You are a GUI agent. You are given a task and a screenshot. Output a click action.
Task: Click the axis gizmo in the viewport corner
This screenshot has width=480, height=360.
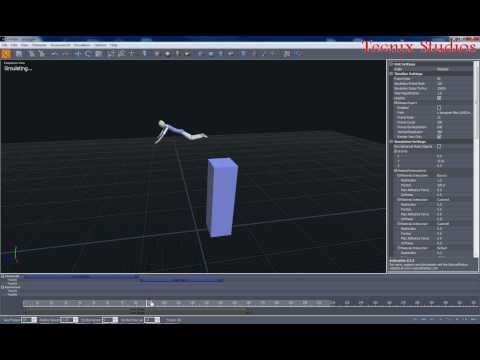[13, 255]
